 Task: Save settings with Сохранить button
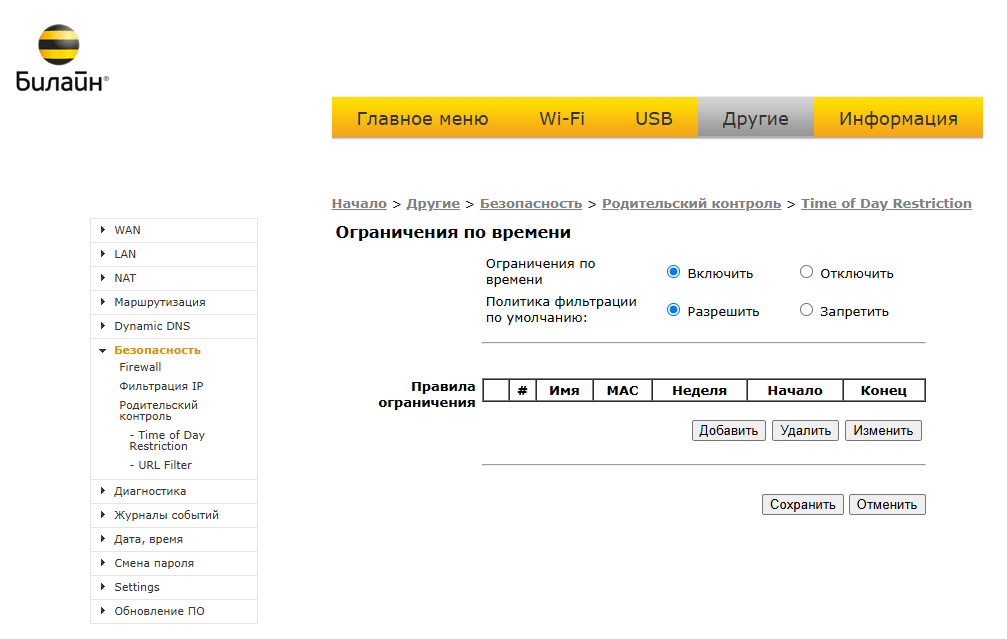[x=802, y=505]
